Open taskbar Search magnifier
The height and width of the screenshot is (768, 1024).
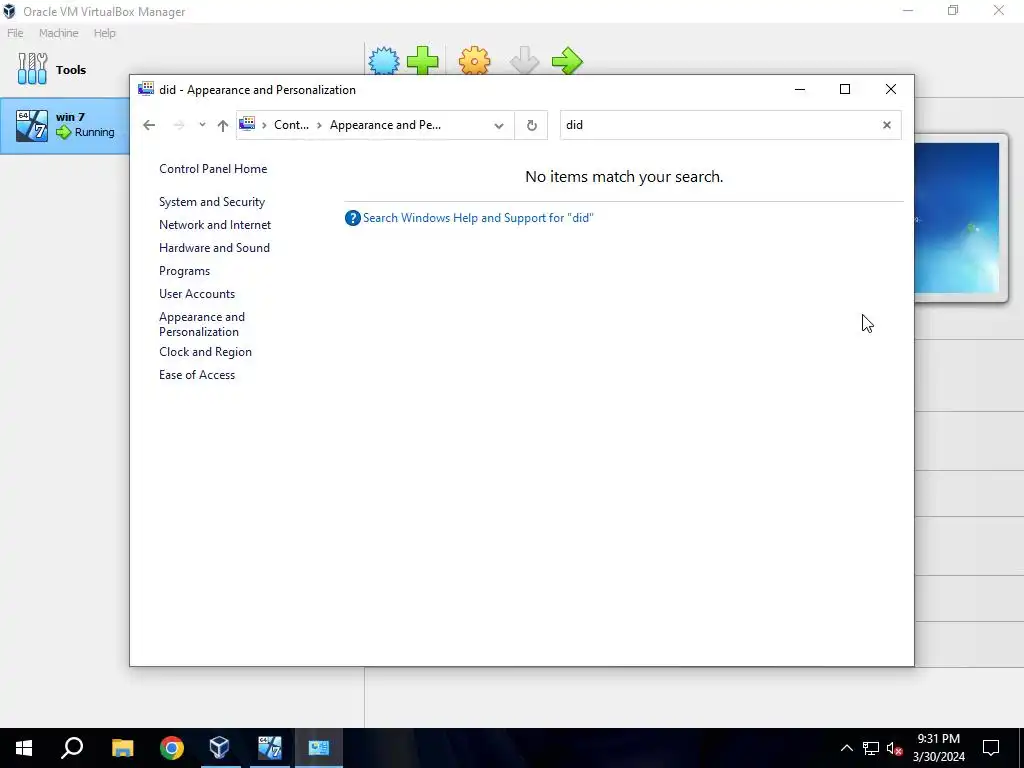point(72,748)
